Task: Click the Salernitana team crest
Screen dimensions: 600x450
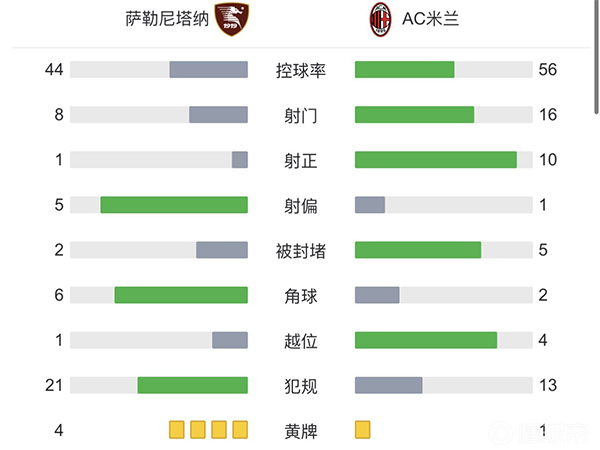Action: pyautogui.click(x=232, y=19)
